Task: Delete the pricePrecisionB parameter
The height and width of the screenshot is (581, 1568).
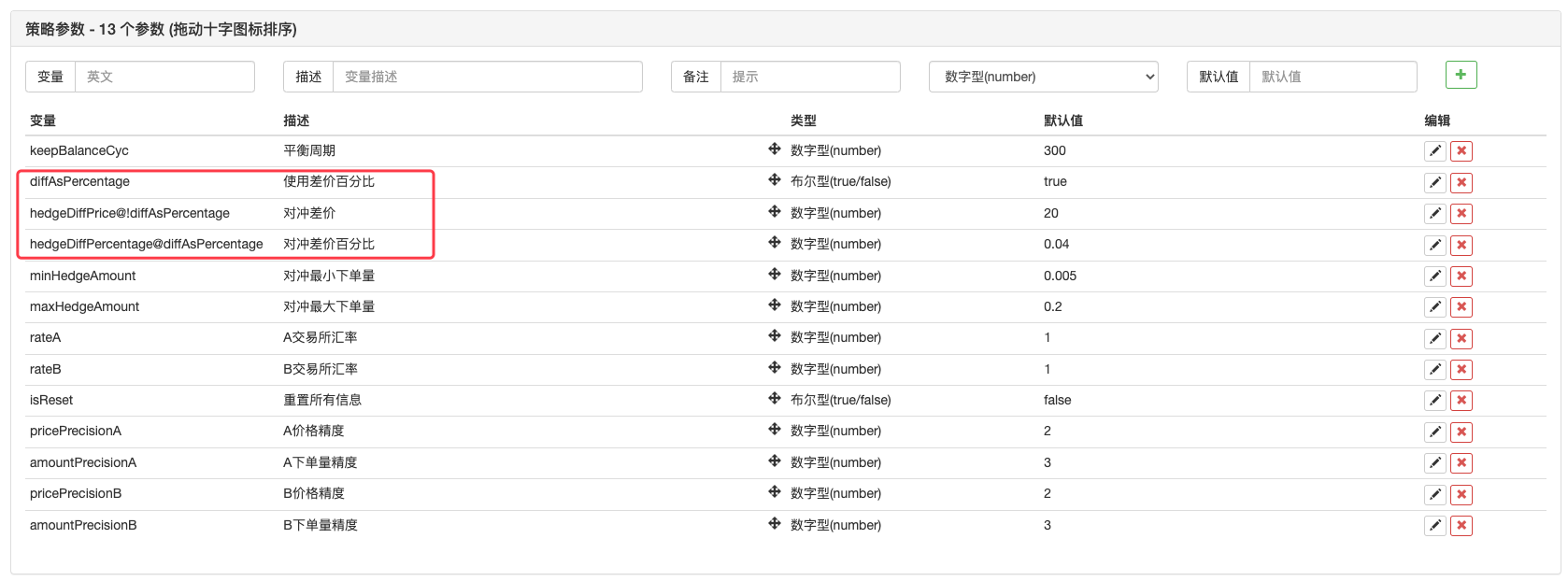Action: (1461, 494)
